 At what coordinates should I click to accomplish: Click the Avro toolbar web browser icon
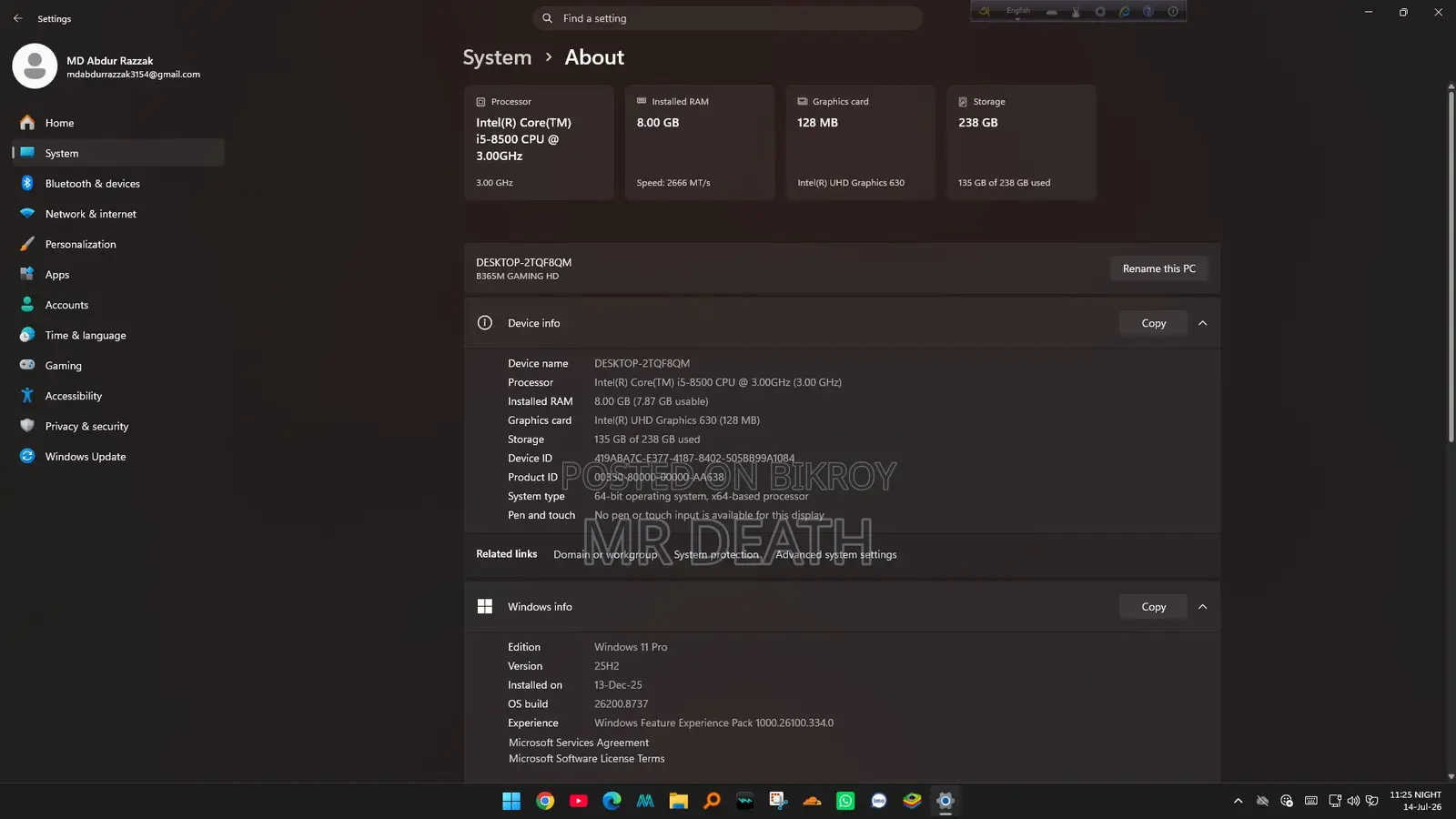pyautogui.click(x=1124, y=11)
